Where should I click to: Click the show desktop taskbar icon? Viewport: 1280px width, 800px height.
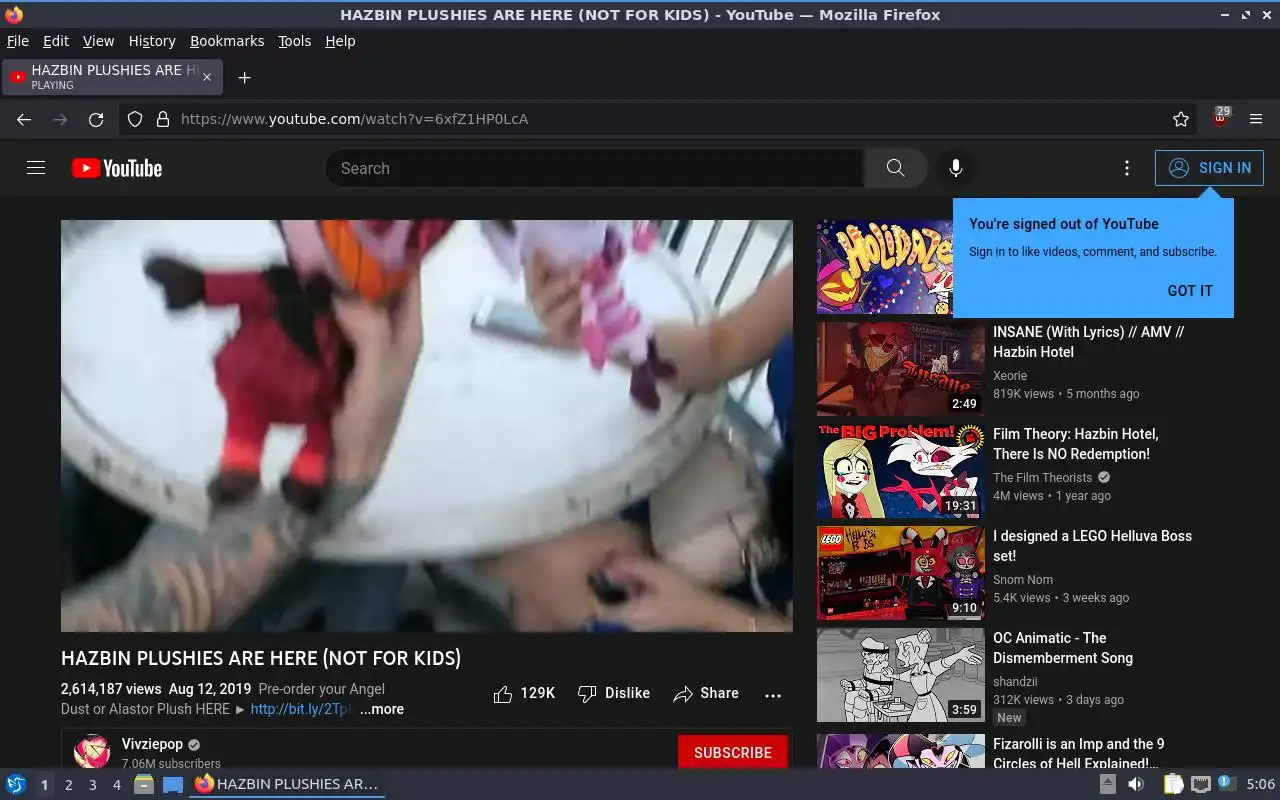pos(173,785)
